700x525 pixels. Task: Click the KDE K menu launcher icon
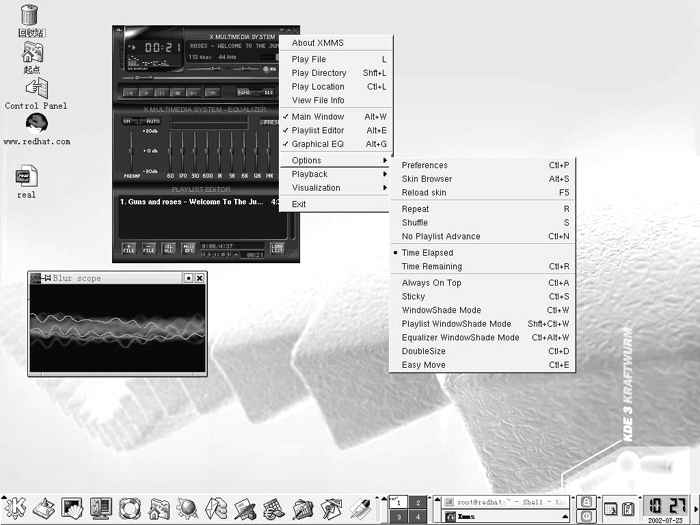pyautogui.click(x=14, y=508)
